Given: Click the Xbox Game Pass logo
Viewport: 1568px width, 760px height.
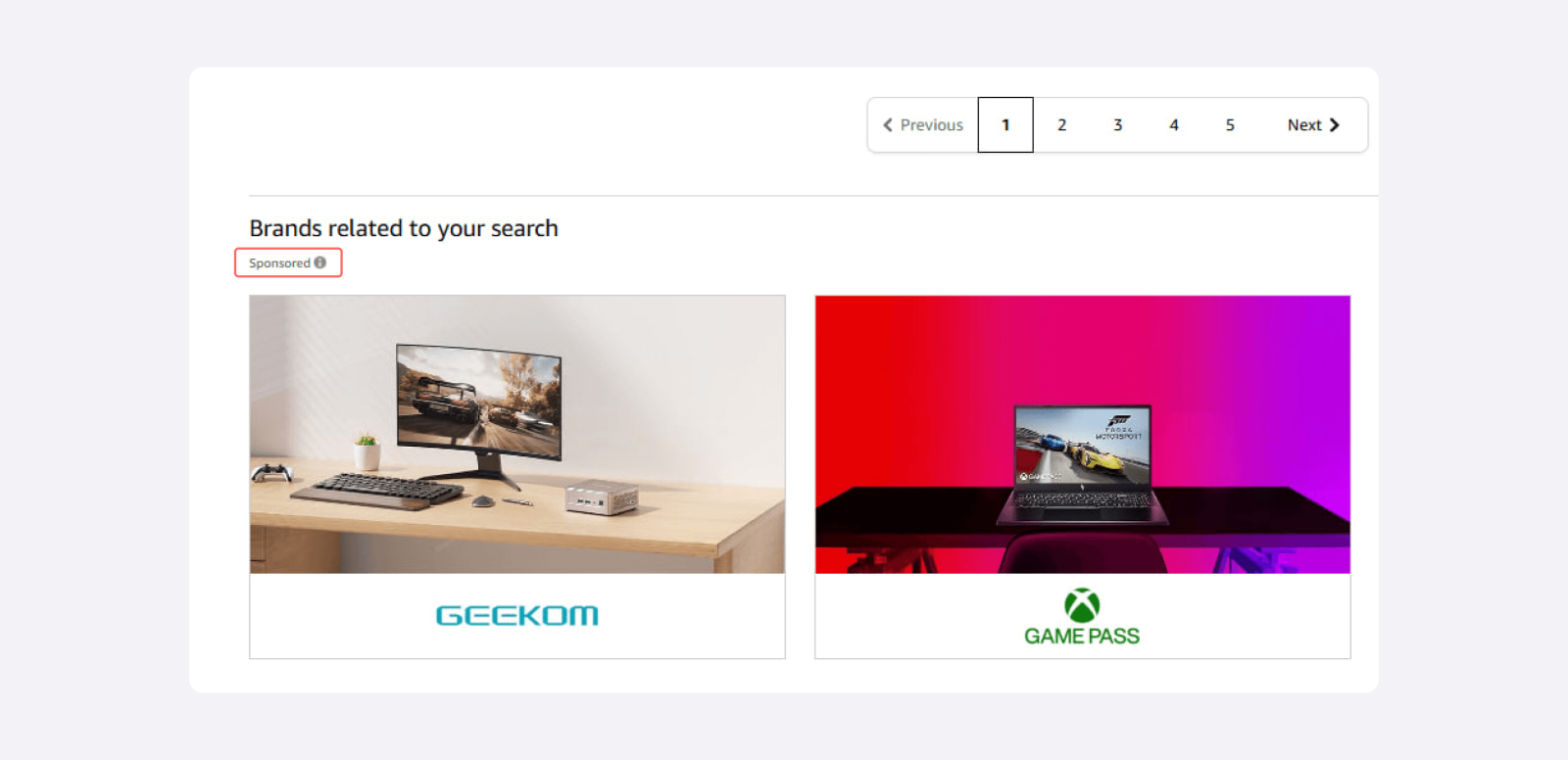Looking at the screenshot, I should coord(1082,617).
